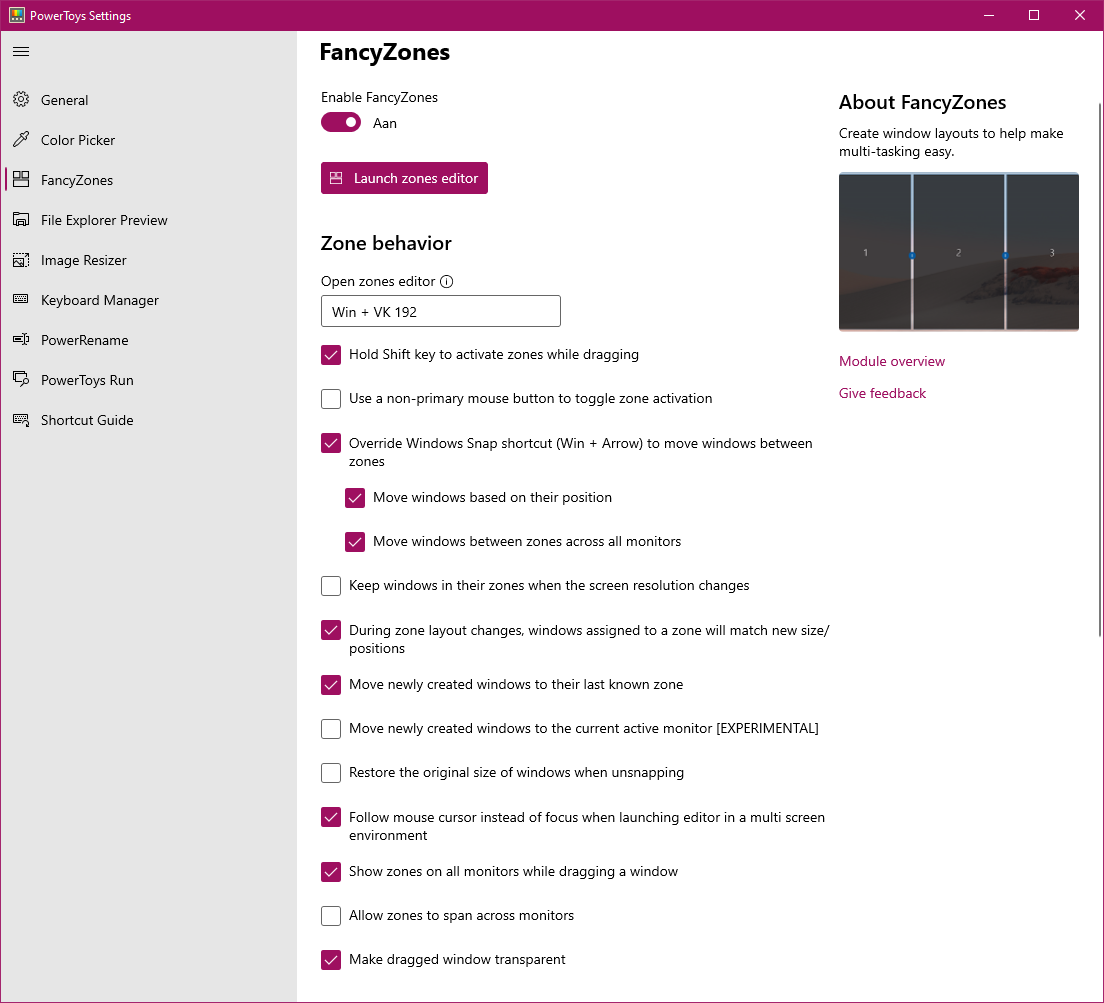Viewport: 1104px width, 1003px height.
Task: Check Restore original size when unsnapping
Action: pos(331,773)
